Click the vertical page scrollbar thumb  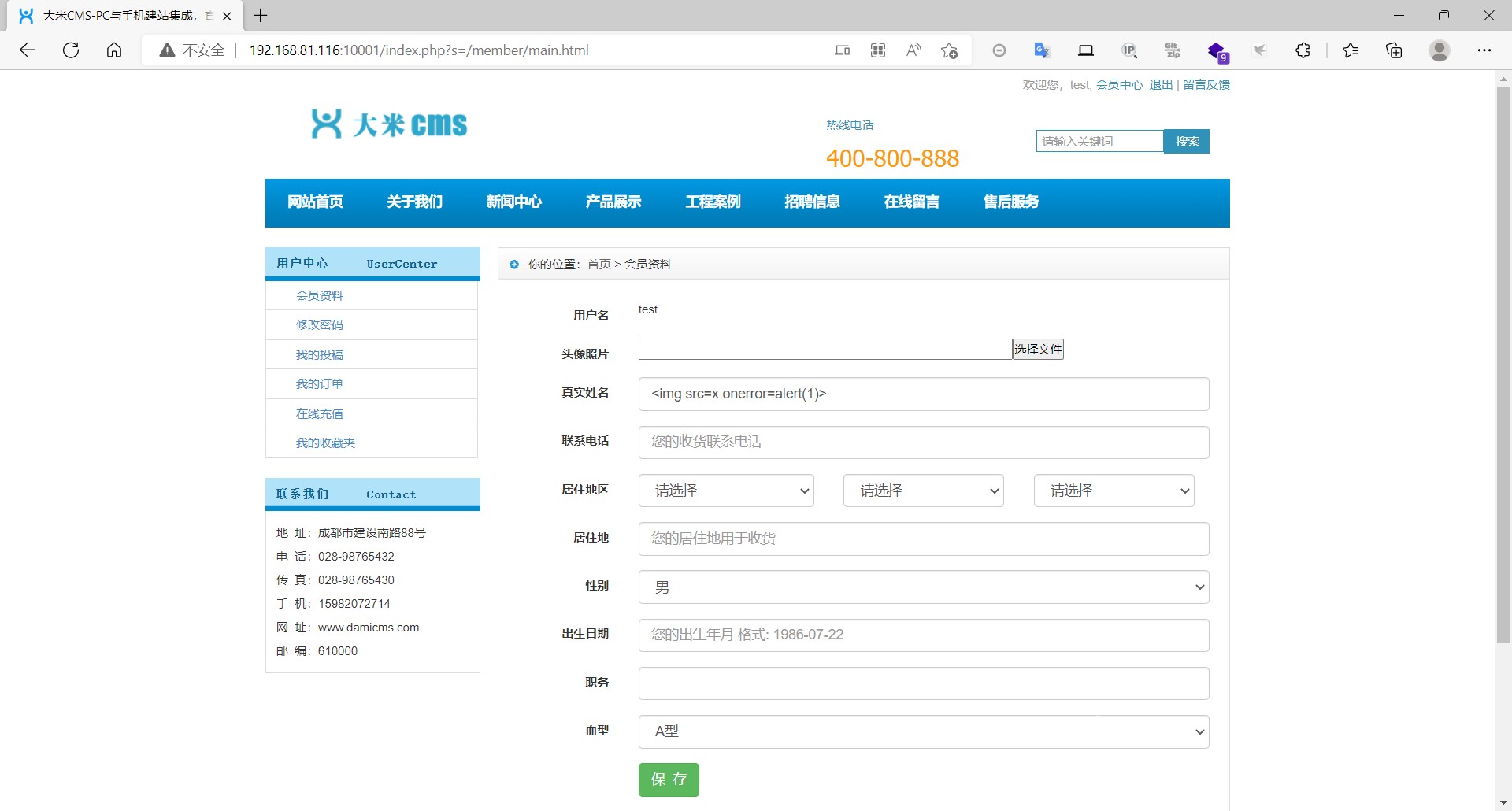1503,364
